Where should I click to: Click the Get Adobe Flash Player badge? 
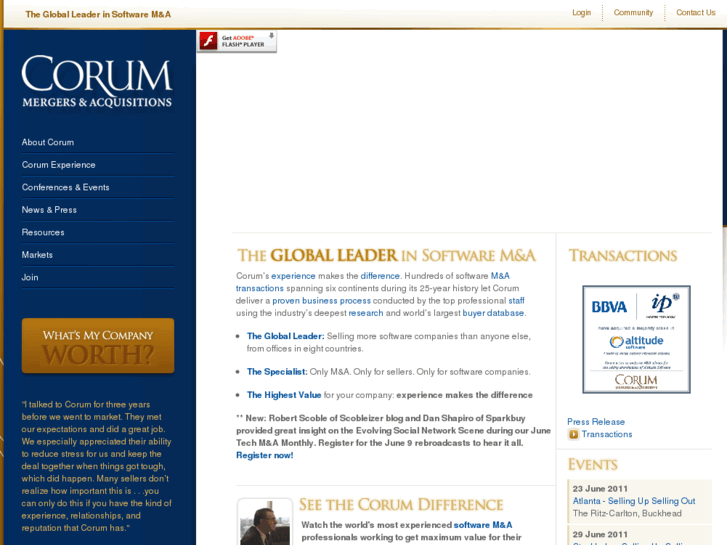click(237, 41)
